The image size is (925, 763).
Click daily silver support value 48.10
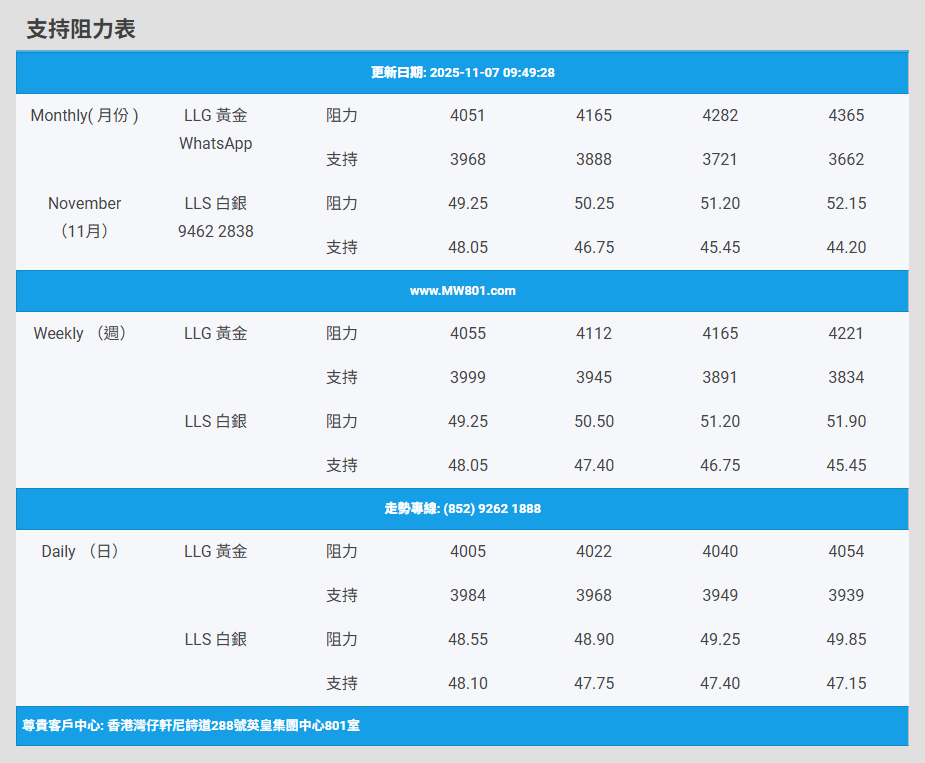468,683
